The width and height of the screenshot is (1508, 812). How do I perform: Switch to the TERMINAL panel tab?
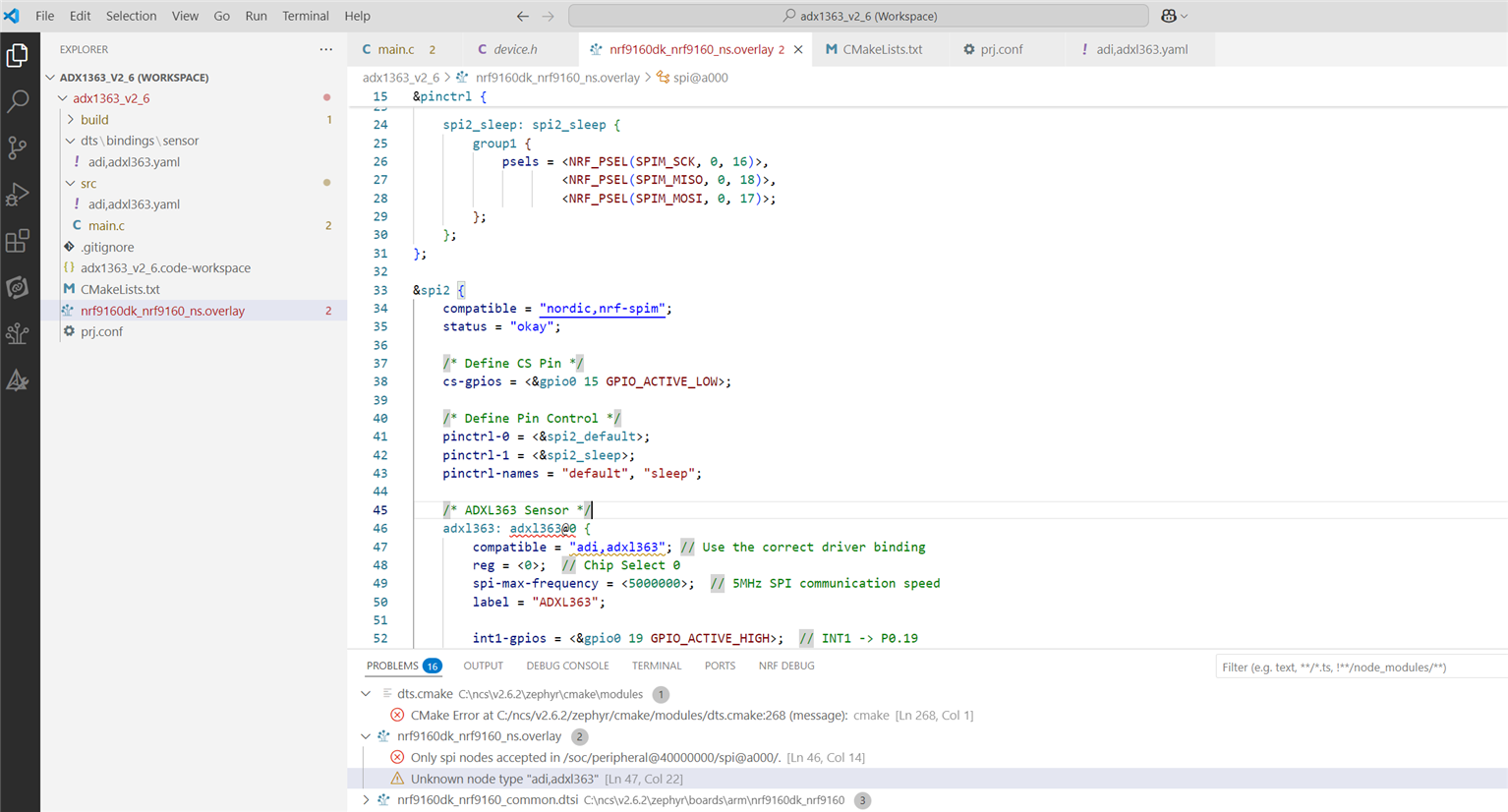click(657, 666)
